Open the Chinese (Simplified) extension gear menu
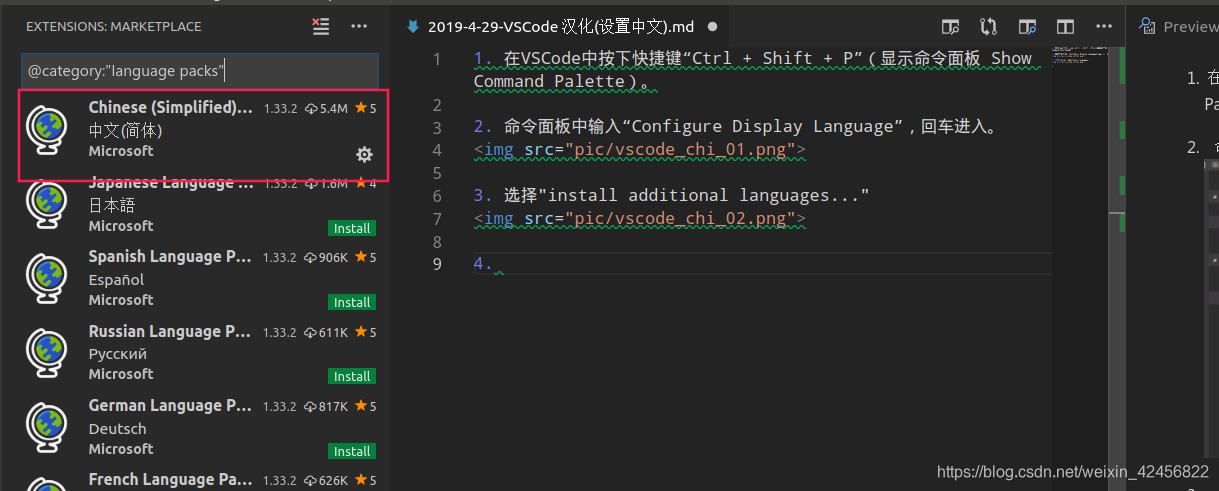The width and height of the screenshot is (1219, 491). (x=365, y=154)
